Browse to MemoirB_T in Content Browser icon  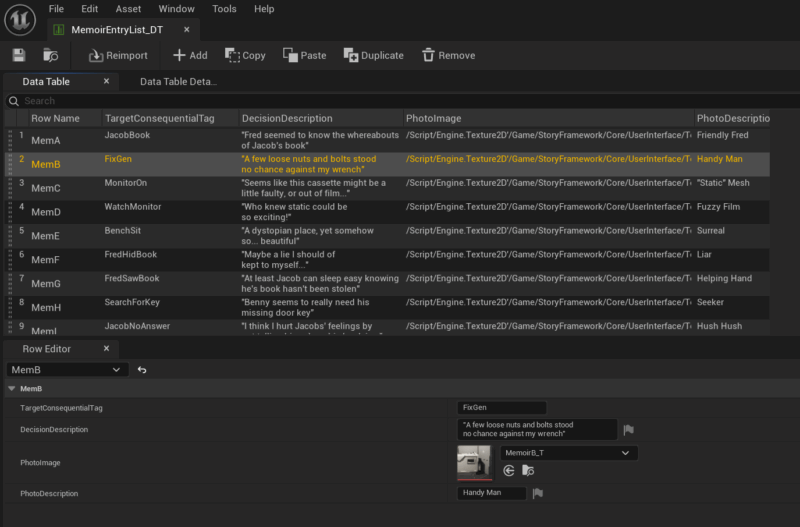tap(528, 470)
